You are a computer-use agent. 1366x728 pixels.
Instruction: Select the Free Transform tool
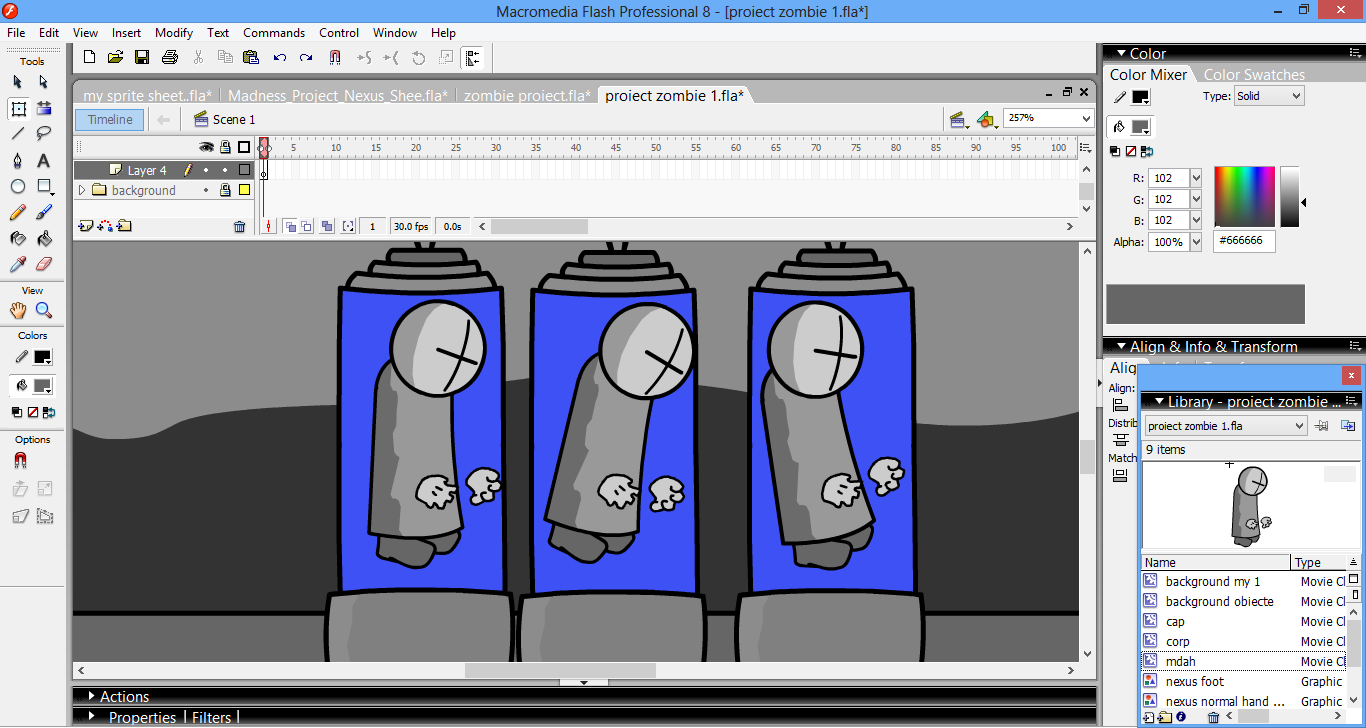pyautogui.click(x=18, y=108)
